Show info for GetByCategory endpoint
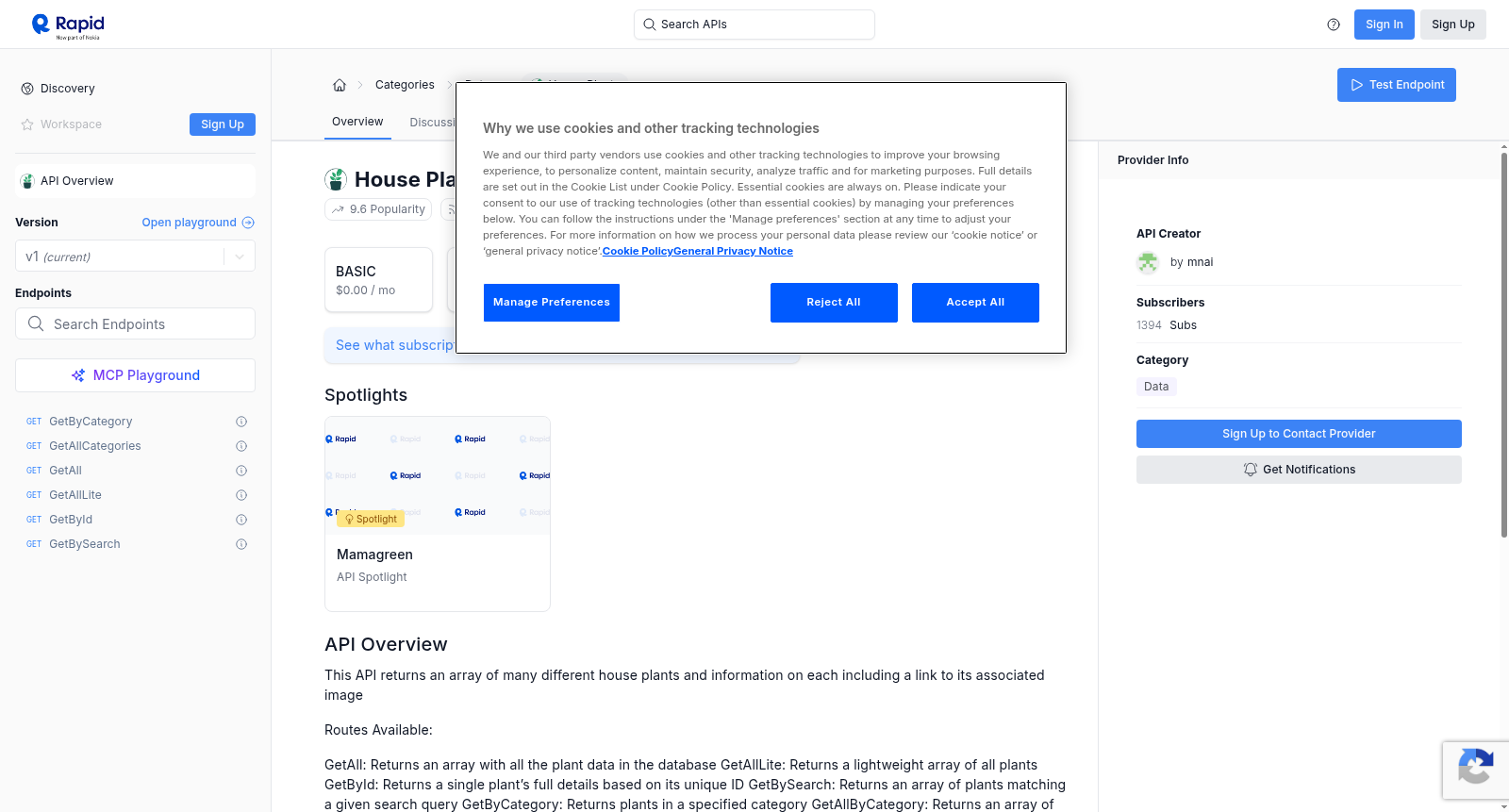The width and height of the screenshot is (1509, 812). point(241,422)
